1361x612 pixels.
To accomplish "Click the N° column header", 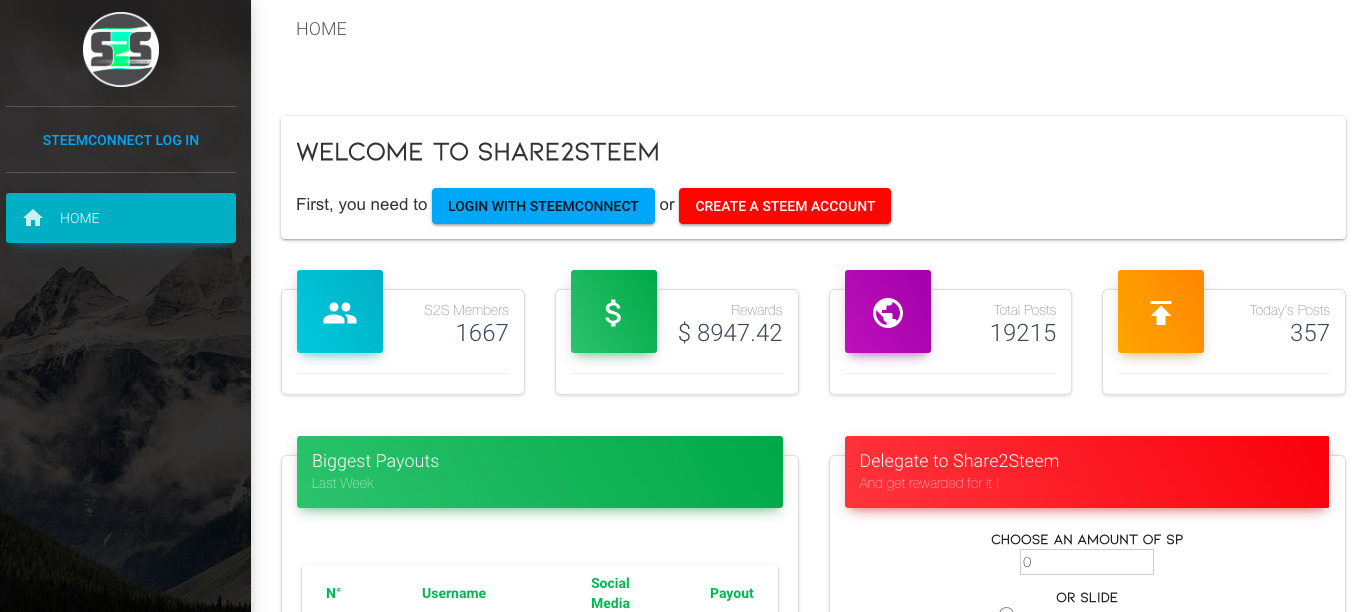I will [x=334, y=593].
